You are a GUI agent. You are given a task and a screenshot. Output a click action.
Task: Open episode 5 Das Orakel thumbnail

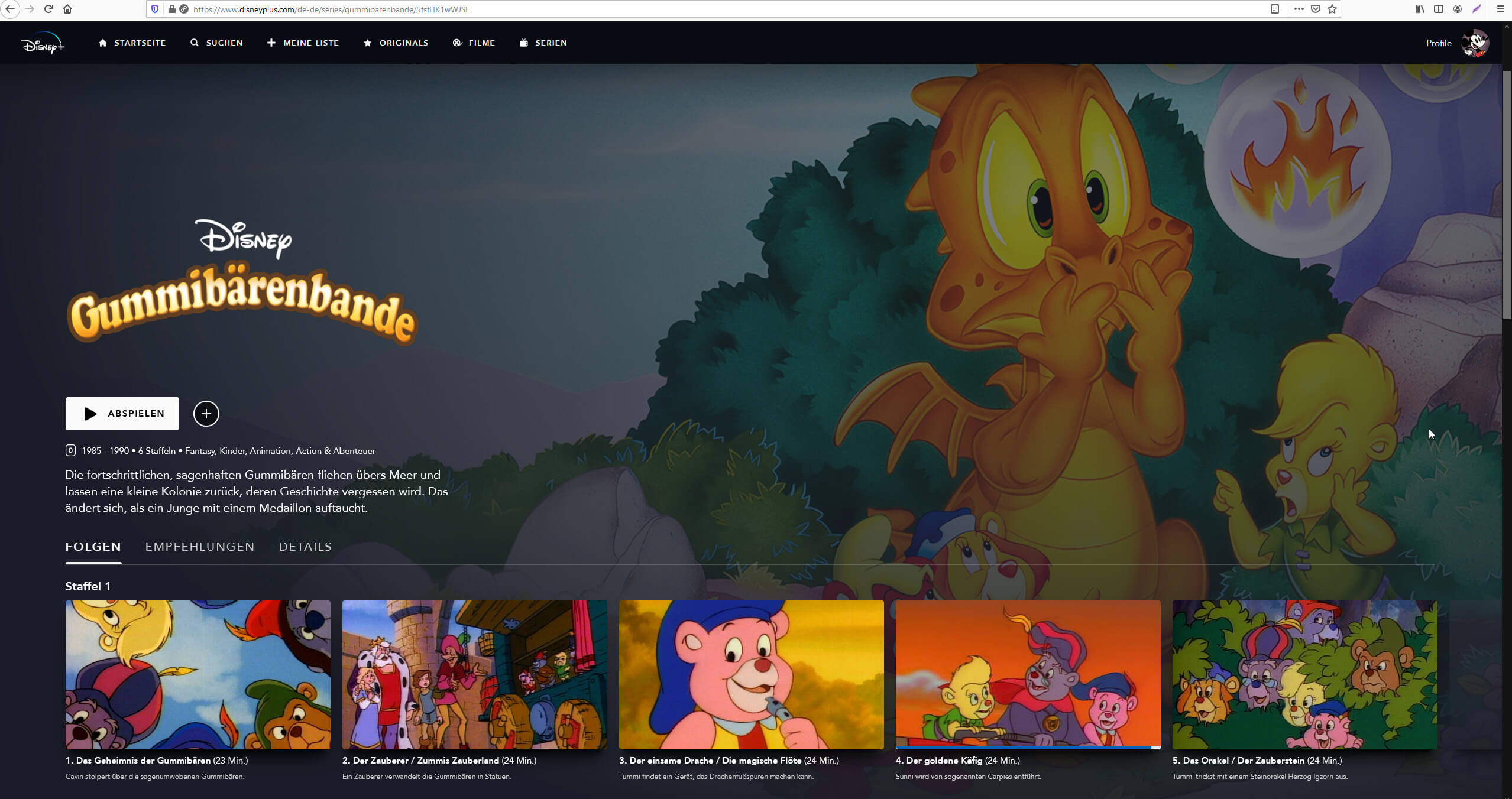pyautogui.click(x=1305, y=675)
